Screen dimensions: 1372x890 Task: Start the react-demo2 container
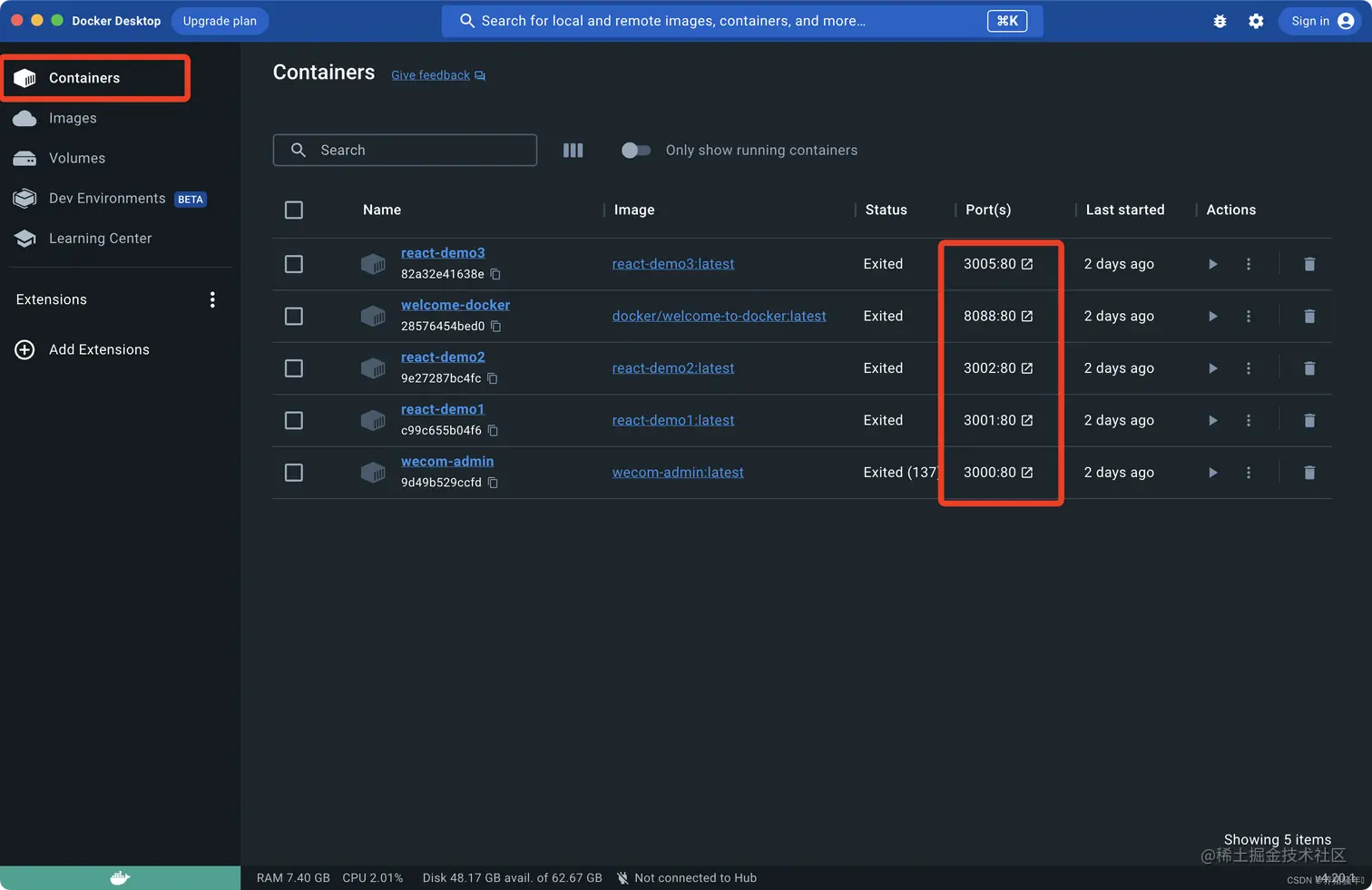tap(1212, 368)
